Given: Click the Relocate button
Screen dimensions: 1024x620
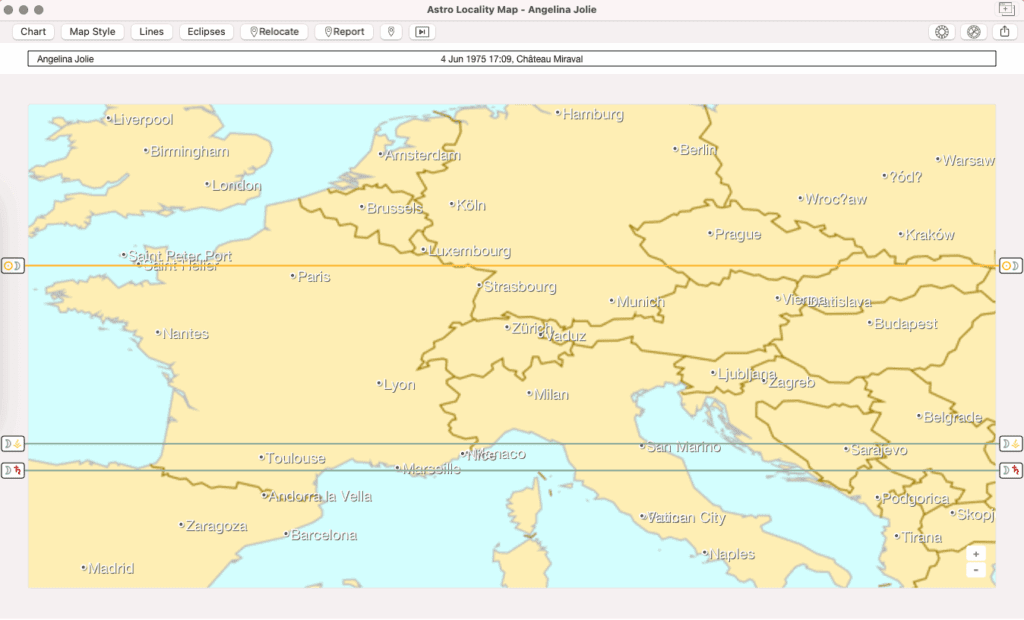Looking at the screenshot, I should click(x=274, y=32).
